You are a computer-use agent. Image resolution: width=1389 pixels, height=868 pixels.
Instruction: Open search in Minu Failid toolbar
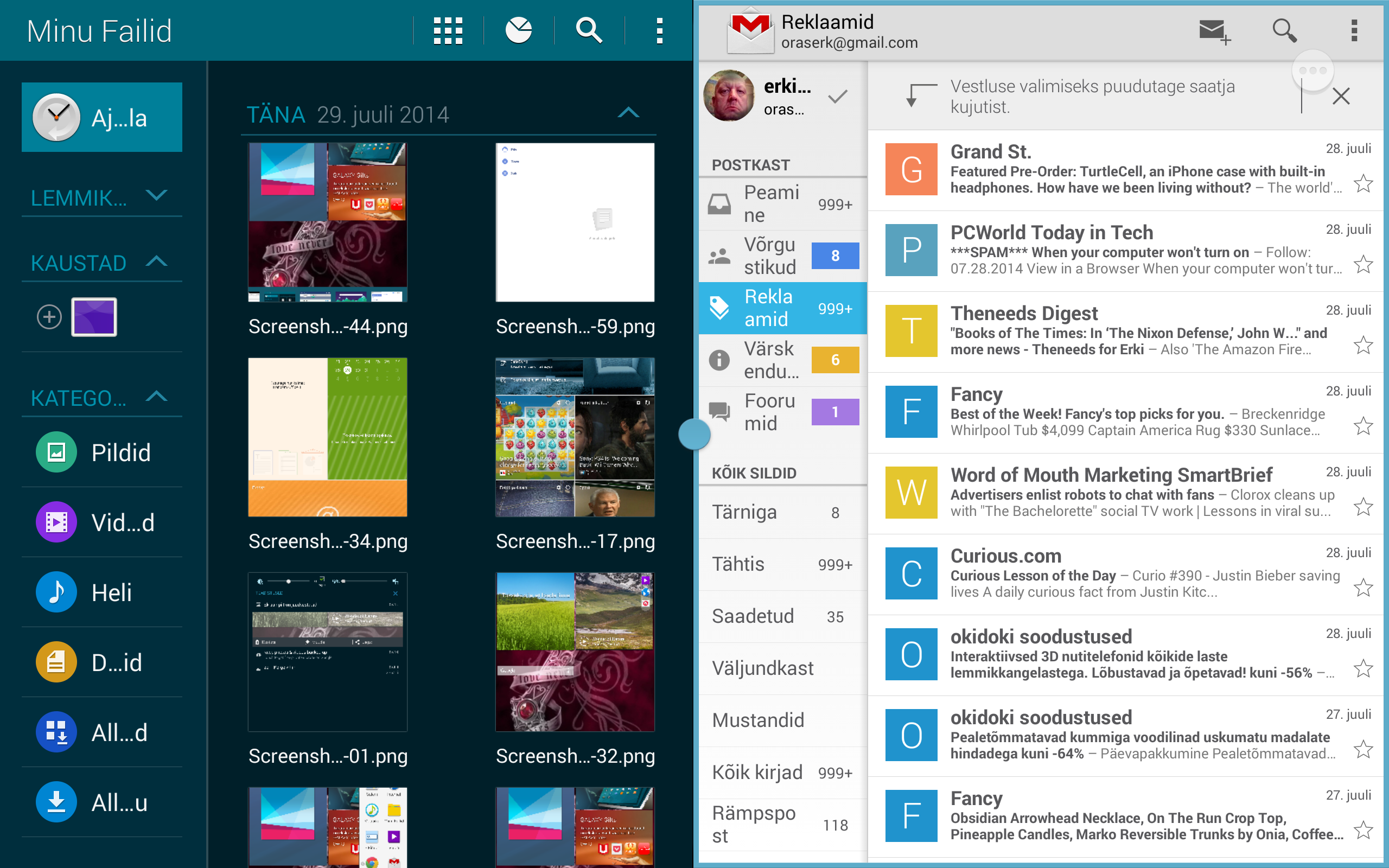[589, 30]
